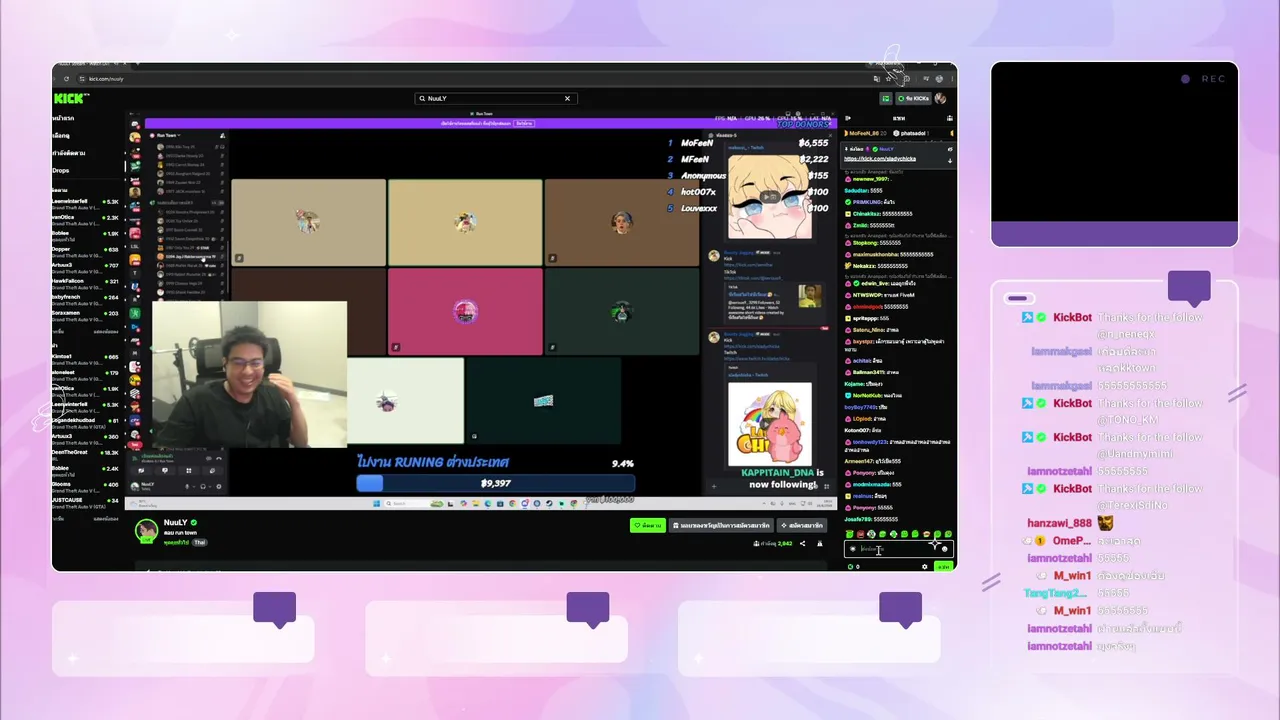Click the NuuLY channel name
Image resolution: width=1280 pixels, height=720 pixels.
pyautogui.click(x=175, y=523)
